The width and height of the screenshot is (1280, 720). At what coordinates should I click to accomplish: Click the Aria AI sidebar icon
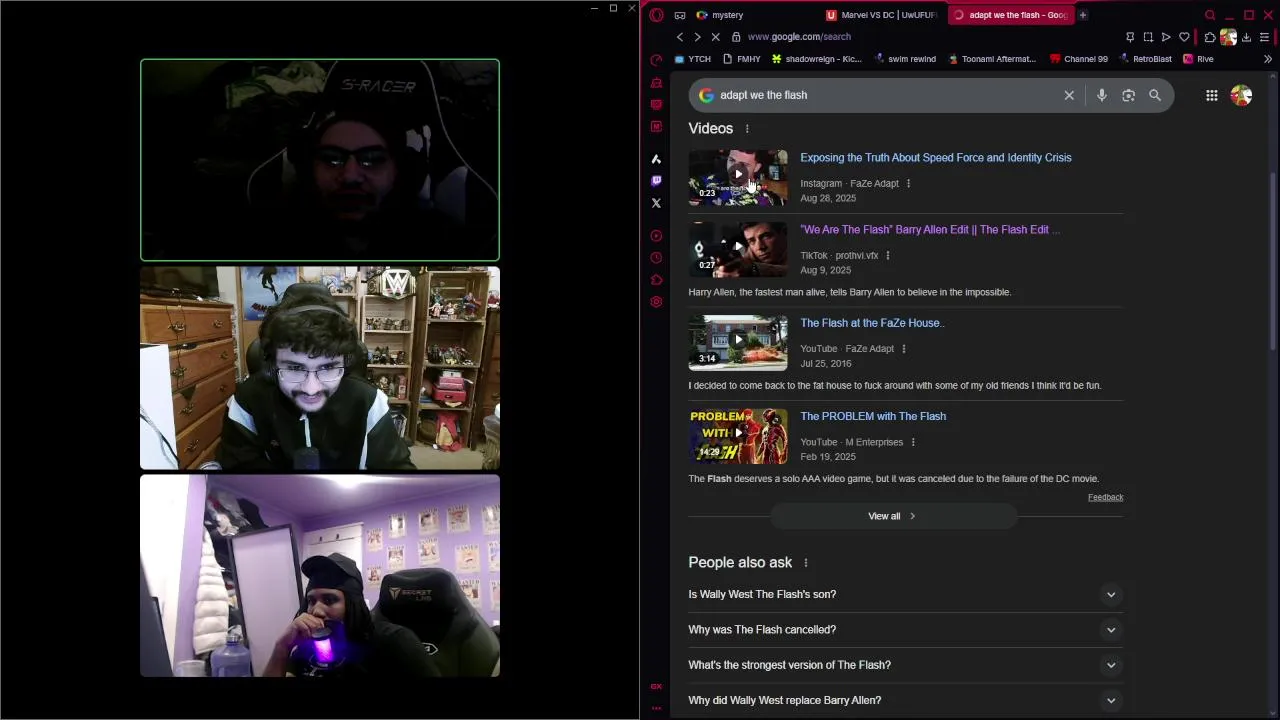point(656,159)
